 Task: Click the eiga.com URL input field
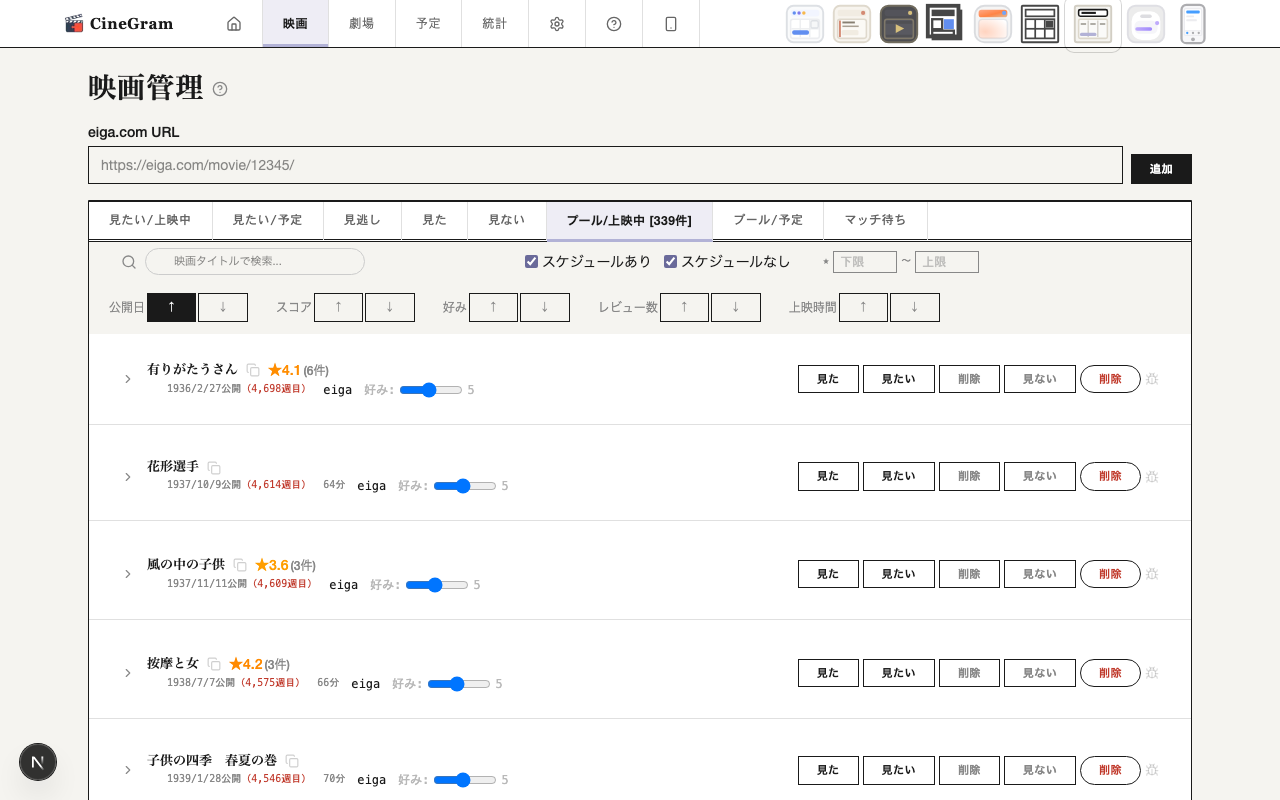point(605,165)
